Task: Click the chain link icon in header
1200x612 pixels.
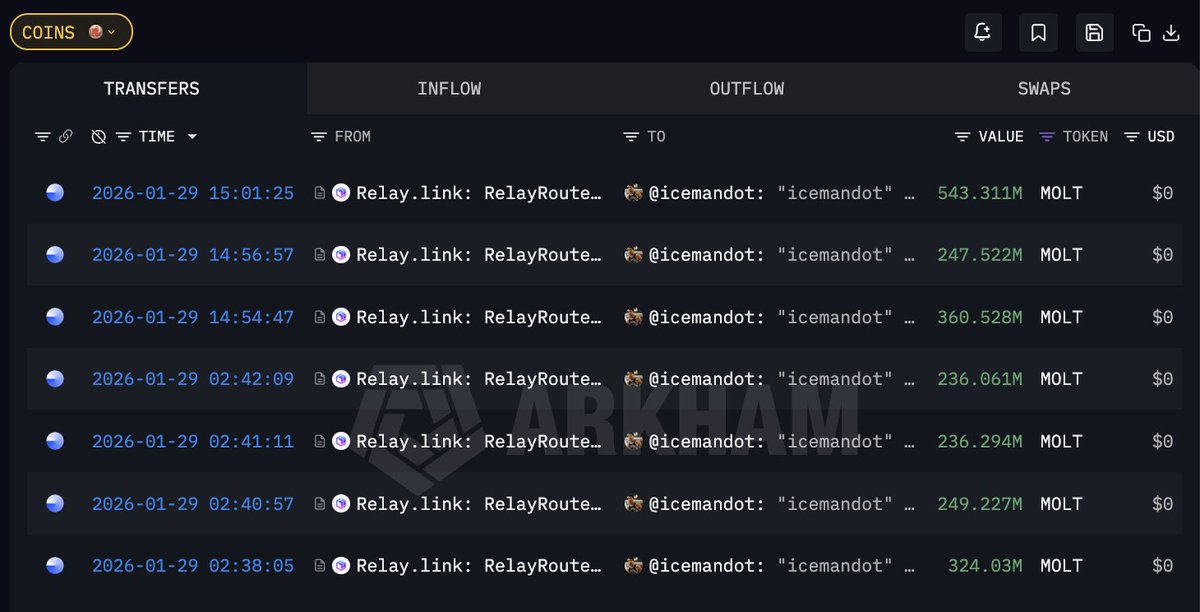Action: pyautogui.click(x=66, y=136)
